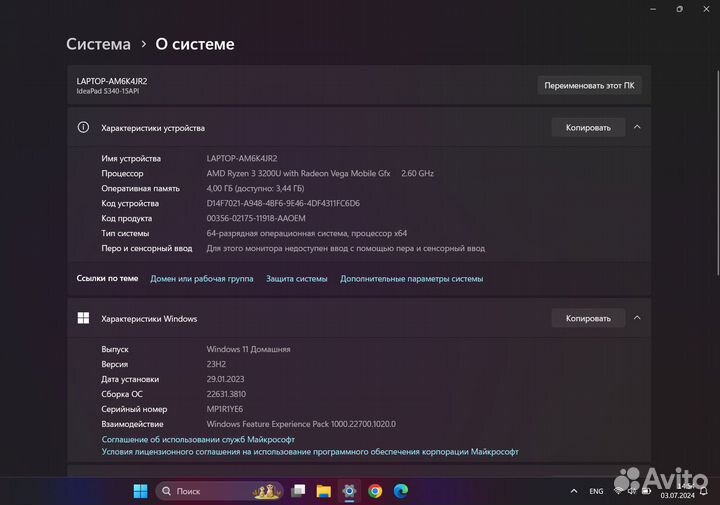Select device ID D14F7021-A948-4BF6-9E46-4DF4311FC6D6
720x505 pixels.
(283, 203)
